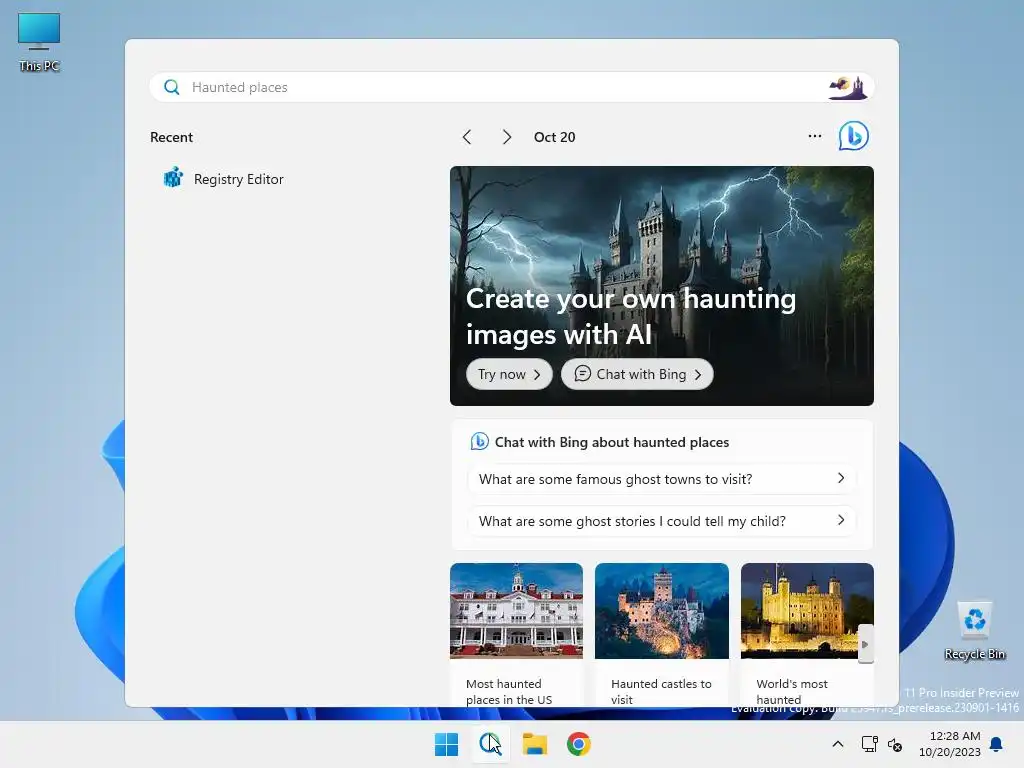Viewport: 1024px width, 768px height.
Task: Open the Windows Start button
Action: click(447, 744)
